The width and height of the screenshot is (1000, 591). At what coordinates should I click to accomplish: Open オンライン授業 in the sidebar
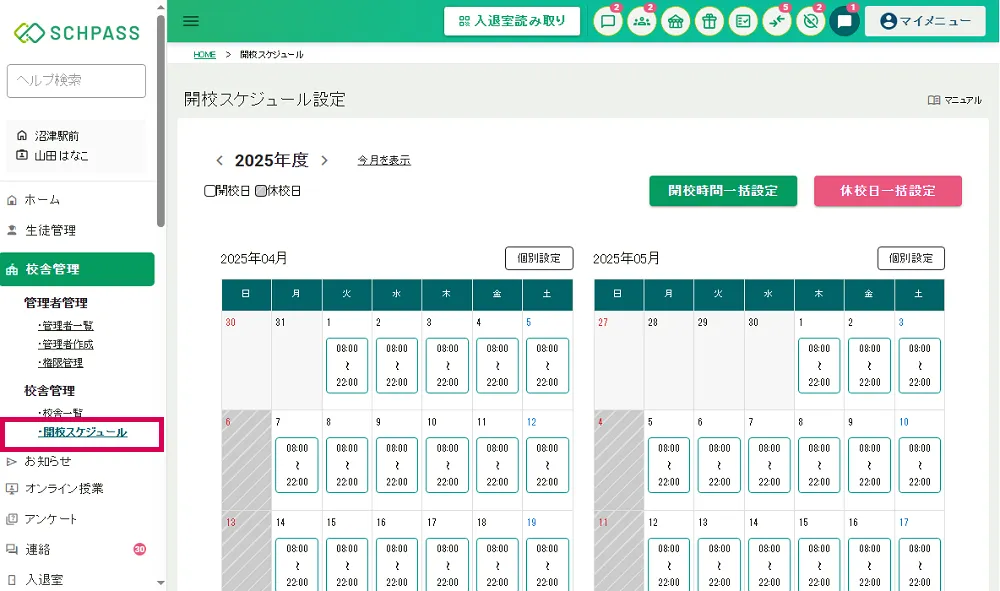click(64, 489)
